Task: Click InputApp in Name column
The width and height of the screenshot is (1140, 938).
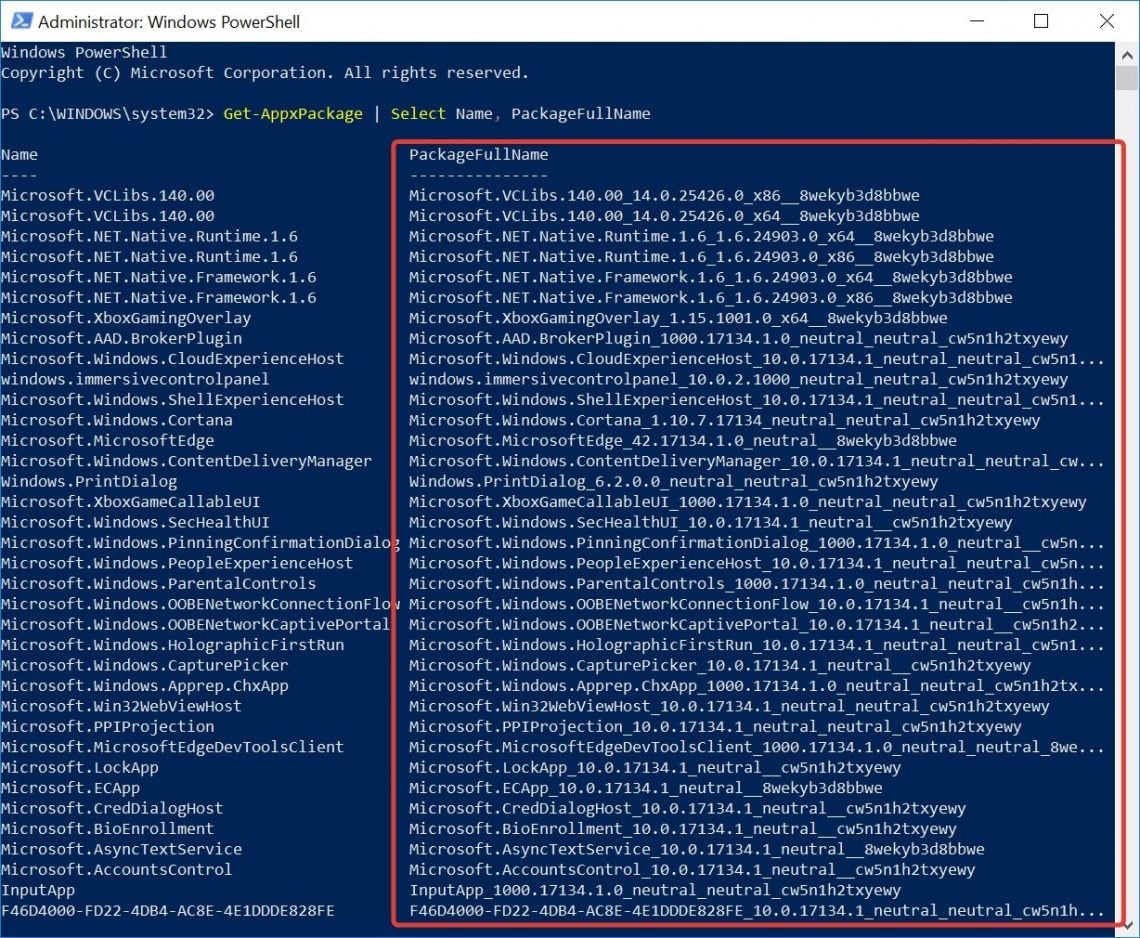Action: [x=38, y=888]
